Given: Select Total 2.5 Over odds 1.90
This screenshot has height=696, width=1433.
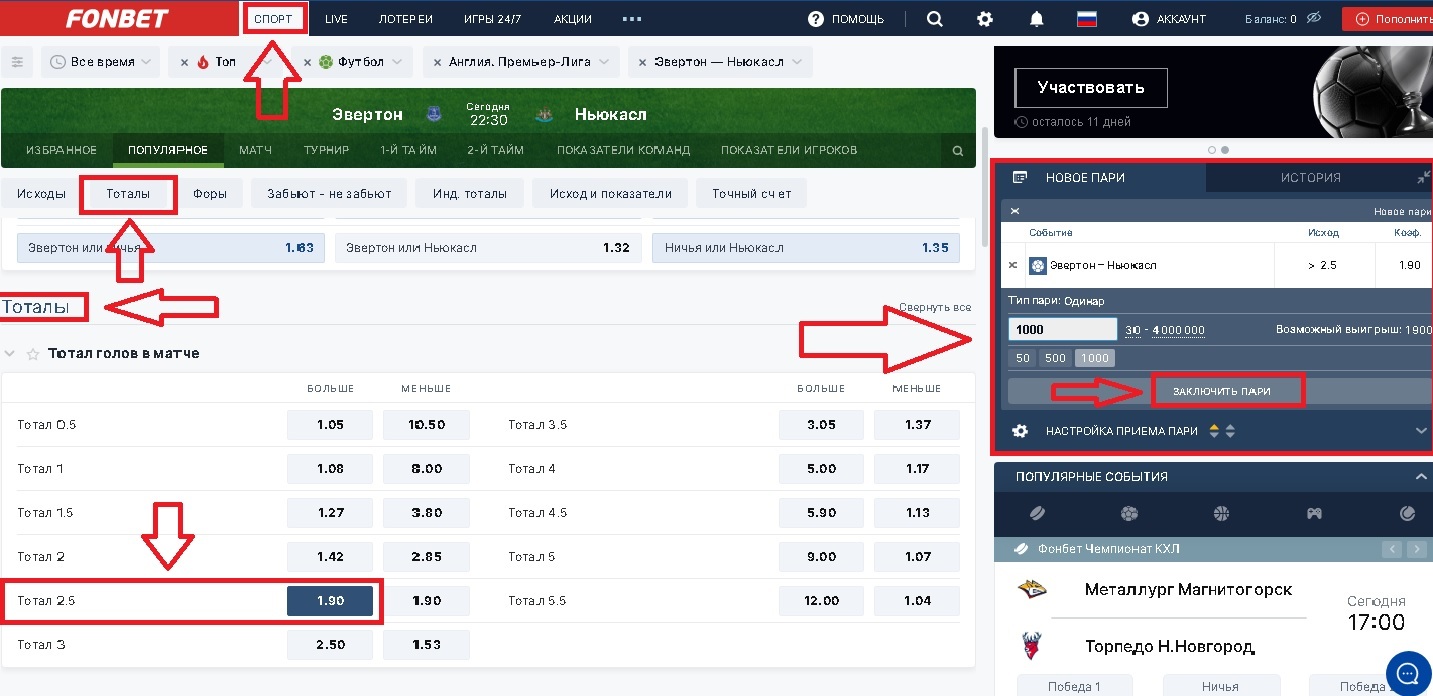Looking at the screenshot, I should (330, 601).
